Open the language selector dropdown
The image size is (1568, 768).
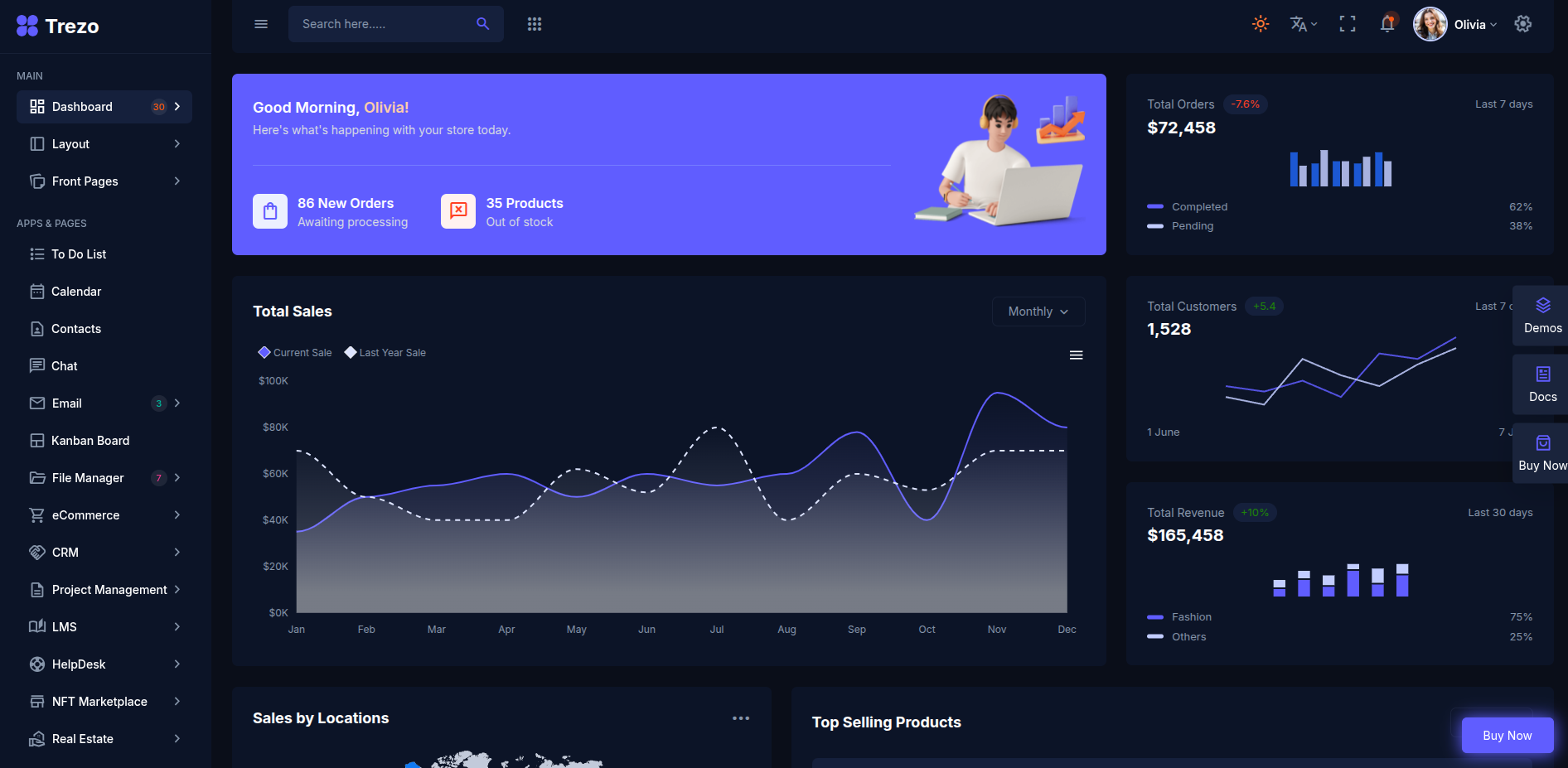coord(1303,24)
